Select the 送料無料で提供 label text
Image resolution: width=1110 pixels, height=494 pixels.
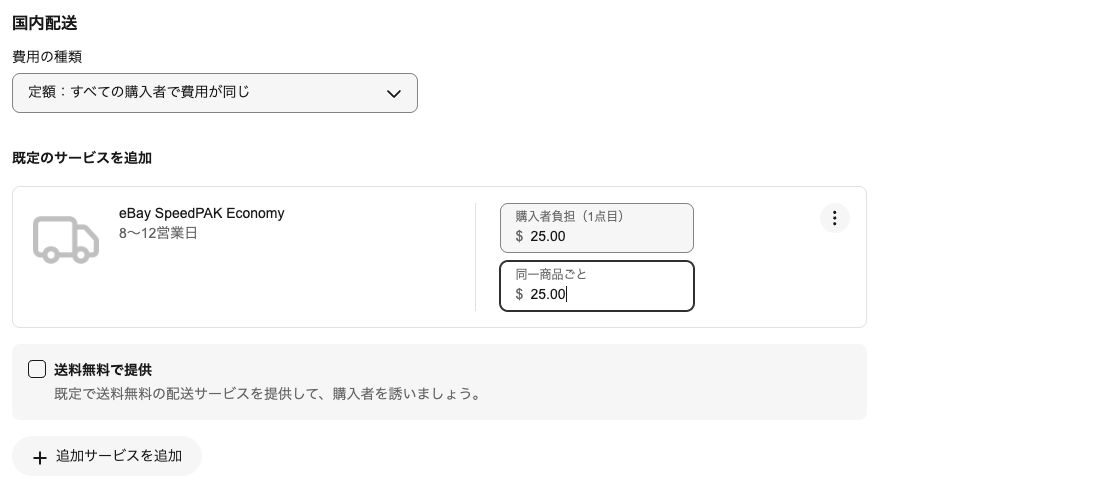click(x=103, y=370)
